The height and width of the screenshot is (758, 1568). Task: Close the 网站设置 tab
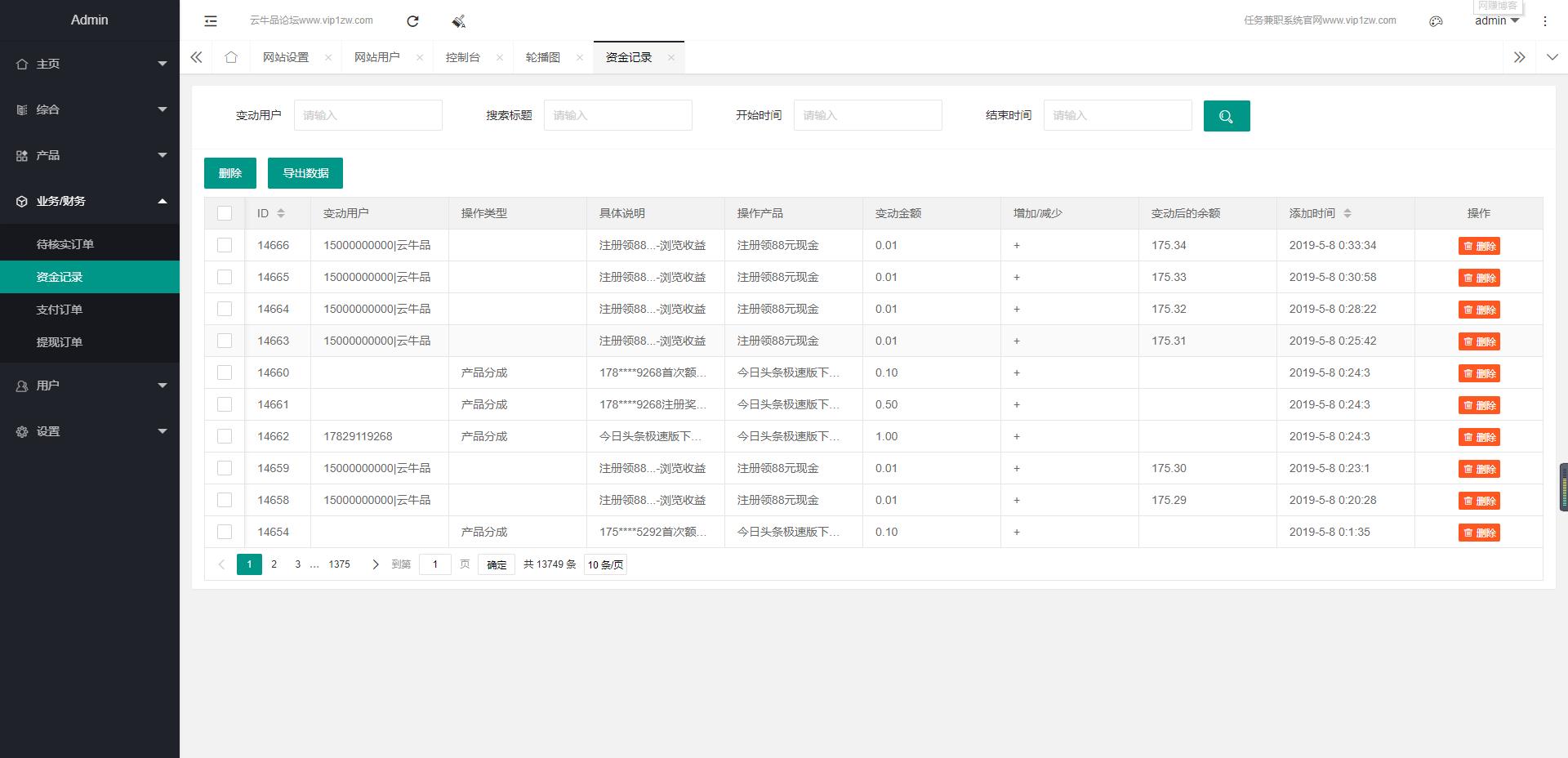(328, 57)
